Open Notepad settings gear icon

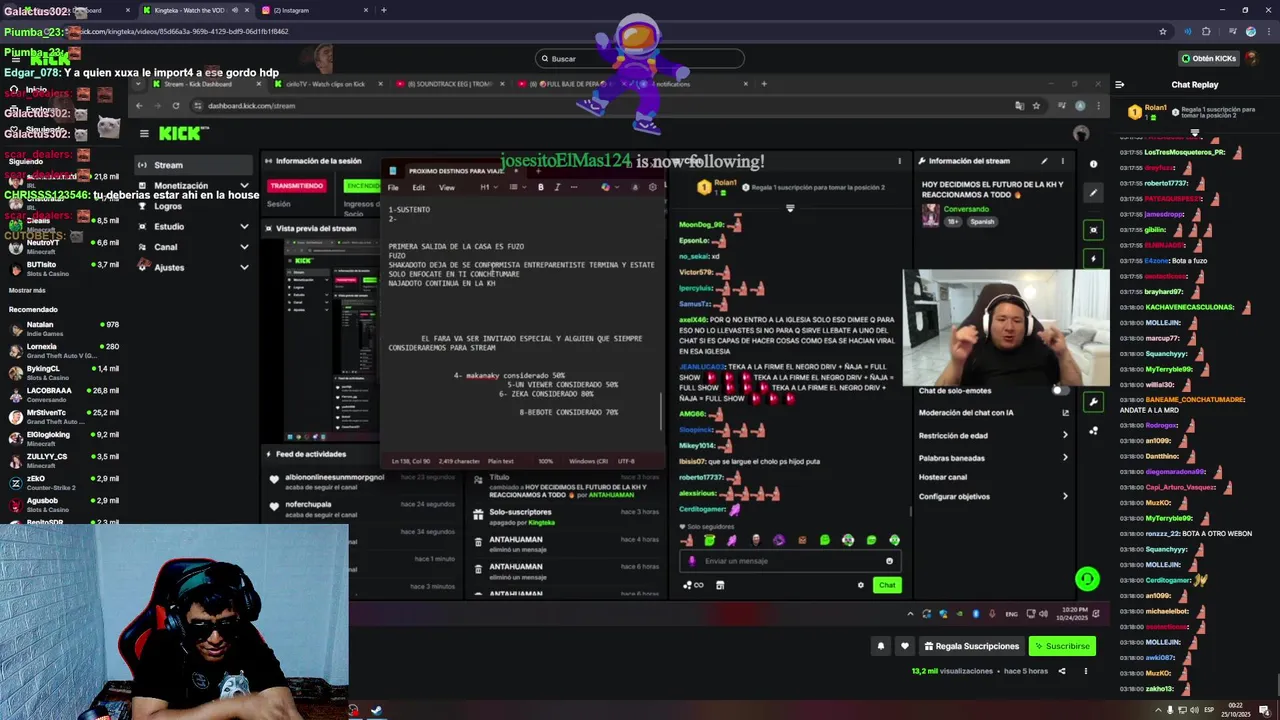653,187
